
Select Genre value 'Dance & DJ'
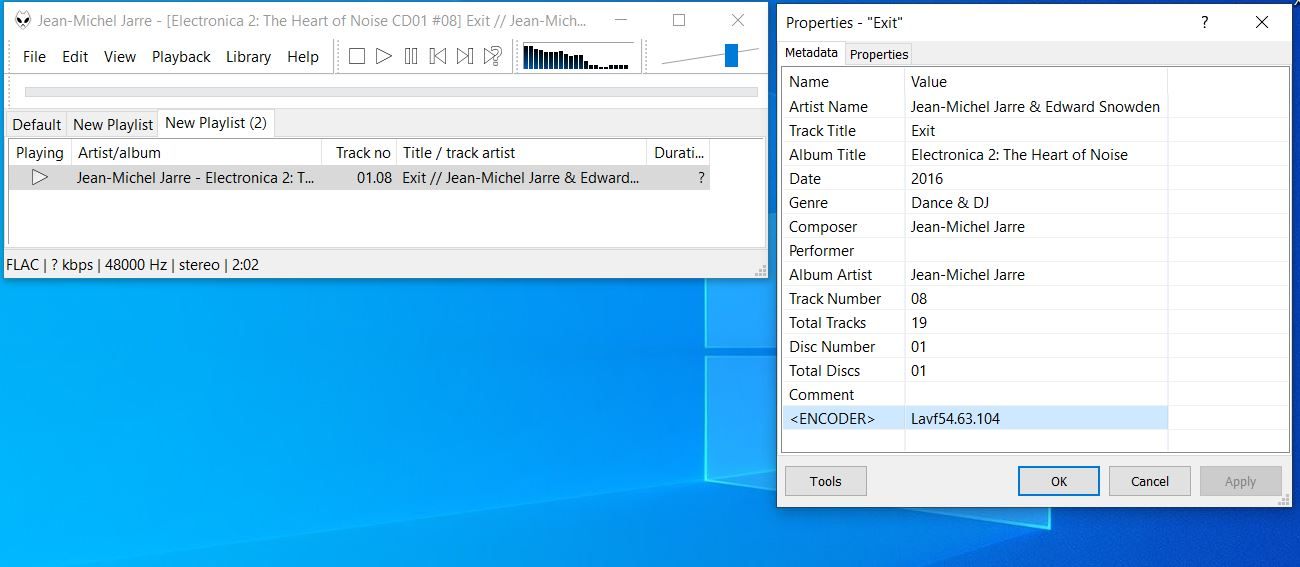pos(1036,203)
